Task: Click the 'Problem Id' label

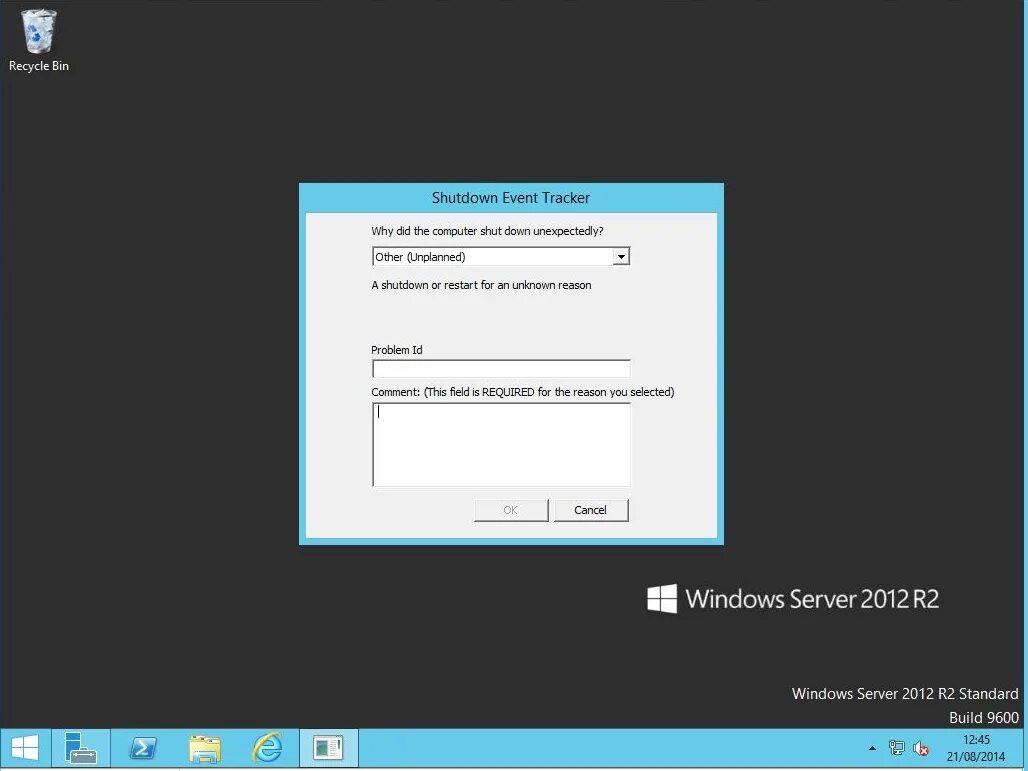Action: pos(397,350)
